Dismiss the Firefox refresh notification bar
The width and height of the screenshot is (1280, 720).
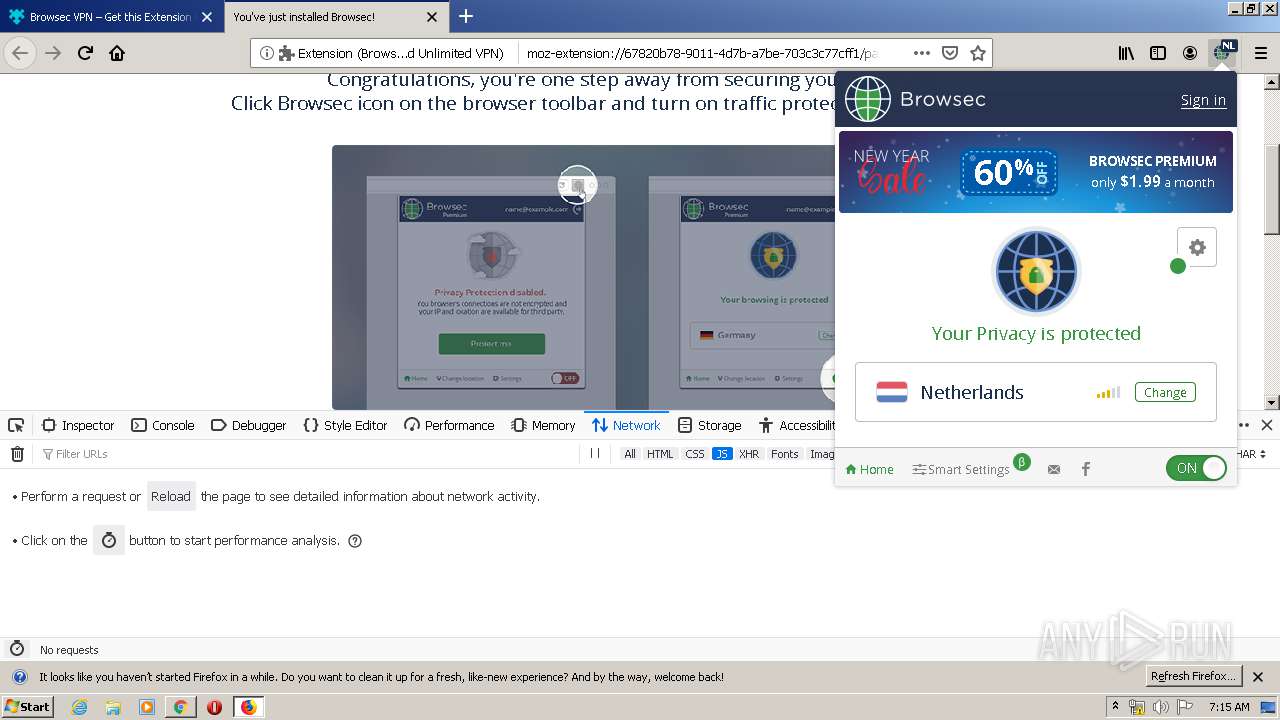(1259, 677)
